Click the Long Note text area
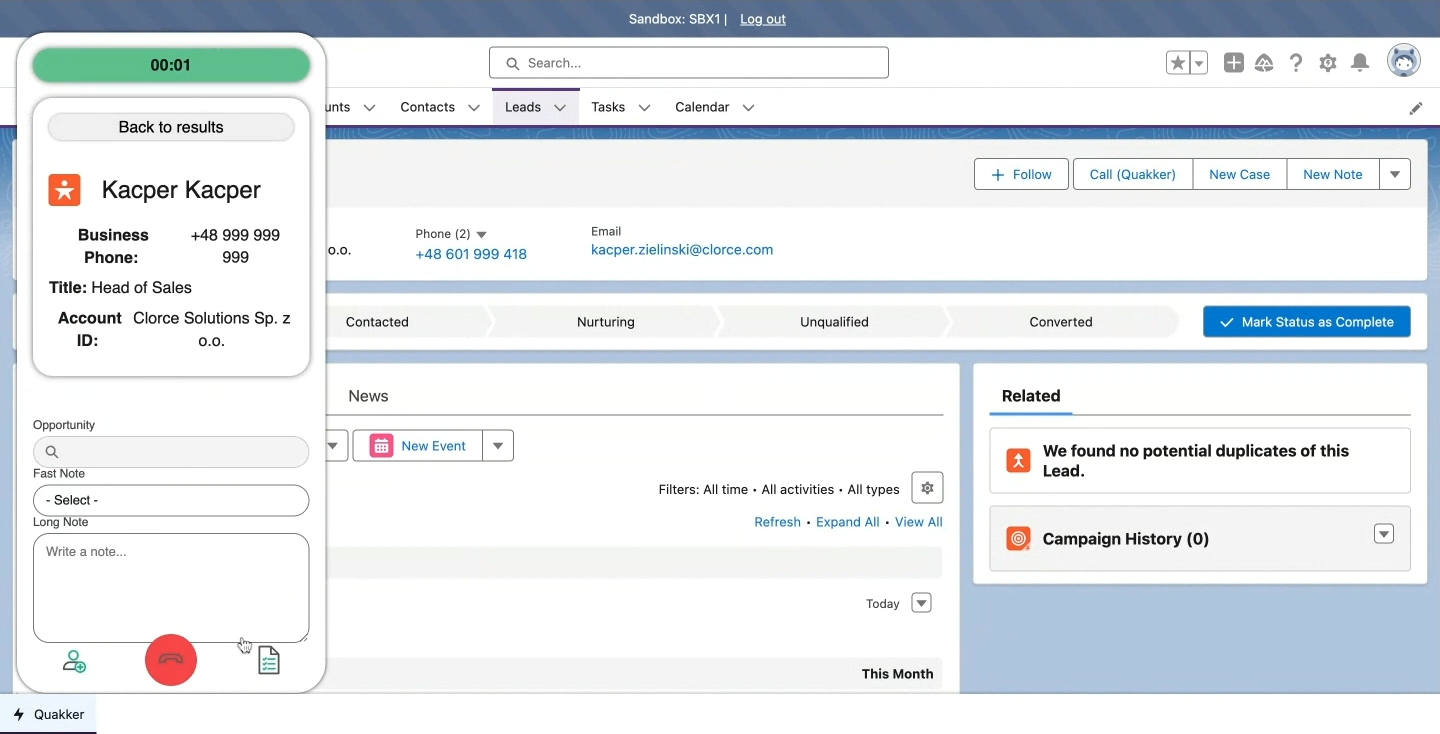 pos(171,588)
